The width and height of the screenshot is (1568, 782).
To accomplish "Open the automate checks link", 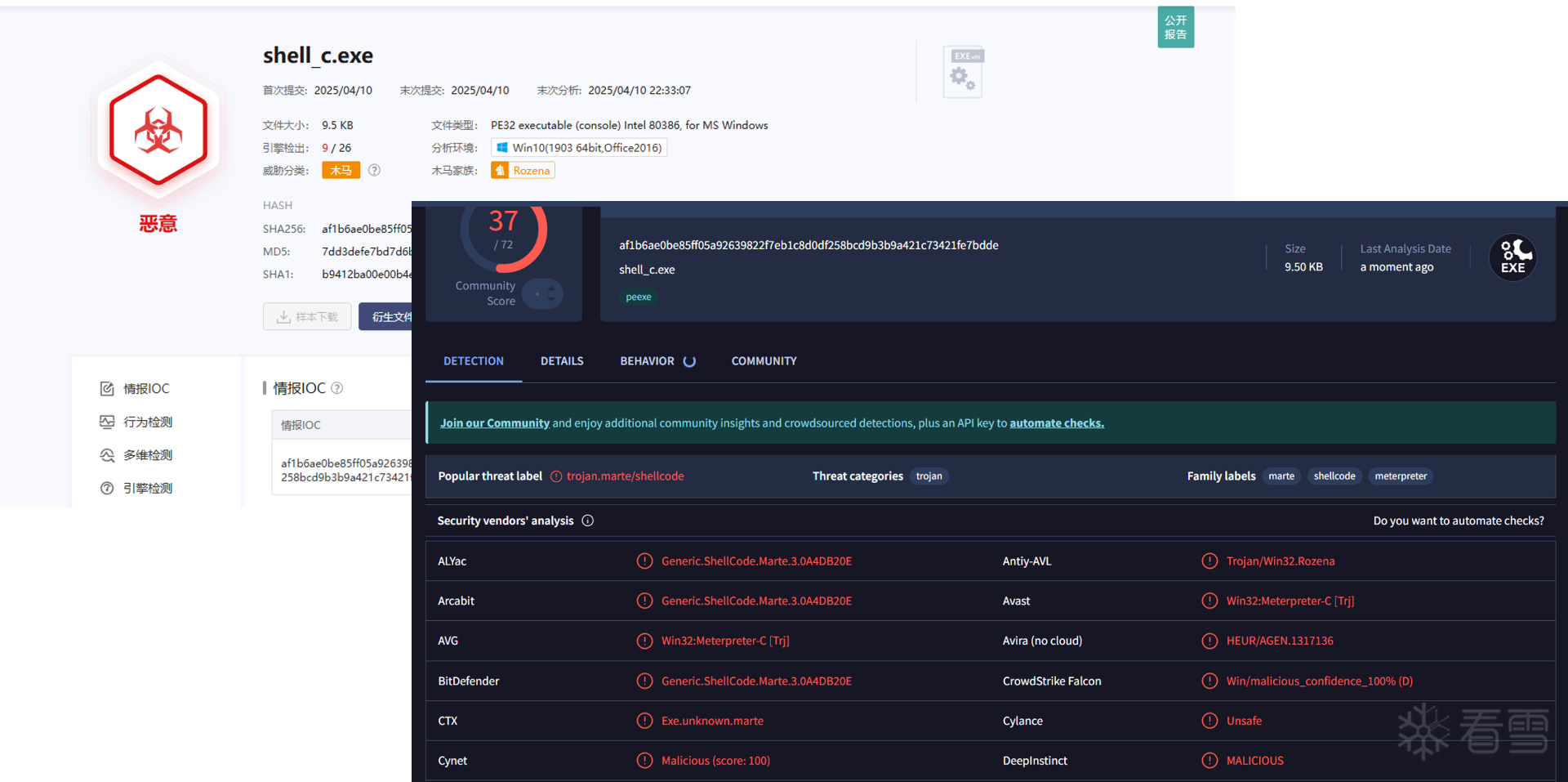I will coord(1057,423).
